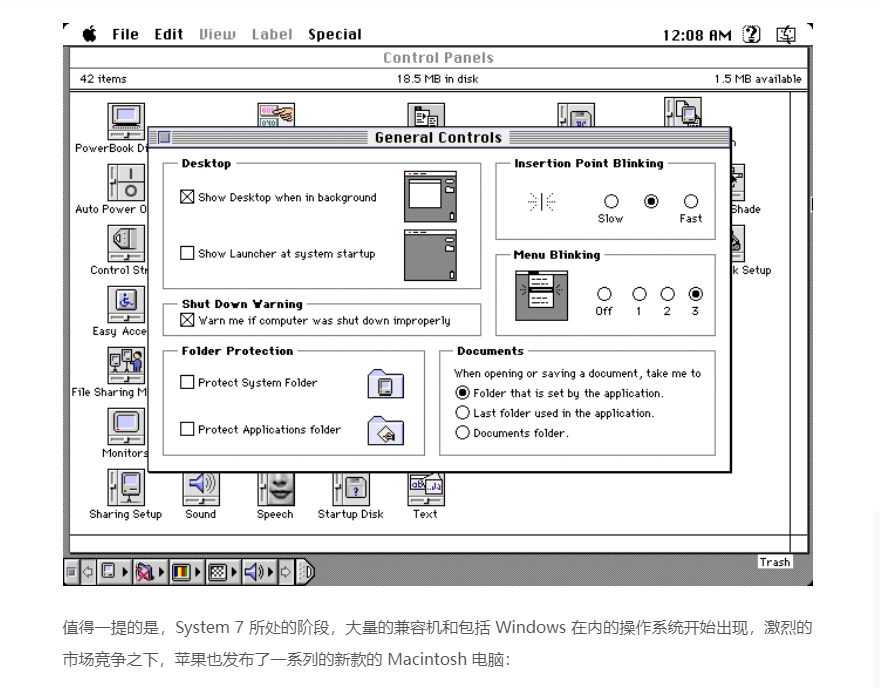Open the File Sharing module pop-up in Control Strip
The height and width of the screenshot is (688, 880).
pos(150,572)
